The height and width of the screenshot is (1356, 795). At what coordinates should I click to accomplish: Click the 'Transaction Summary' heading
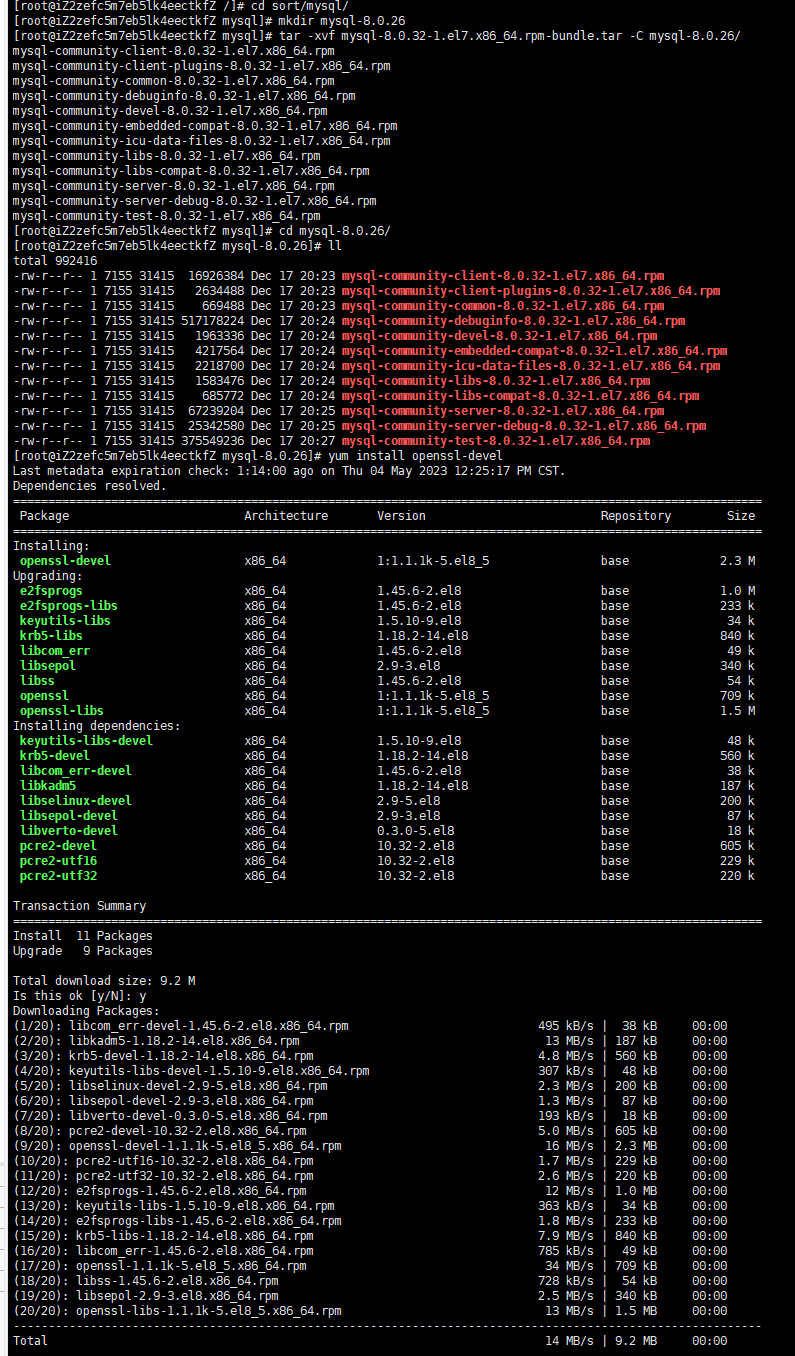79,906
